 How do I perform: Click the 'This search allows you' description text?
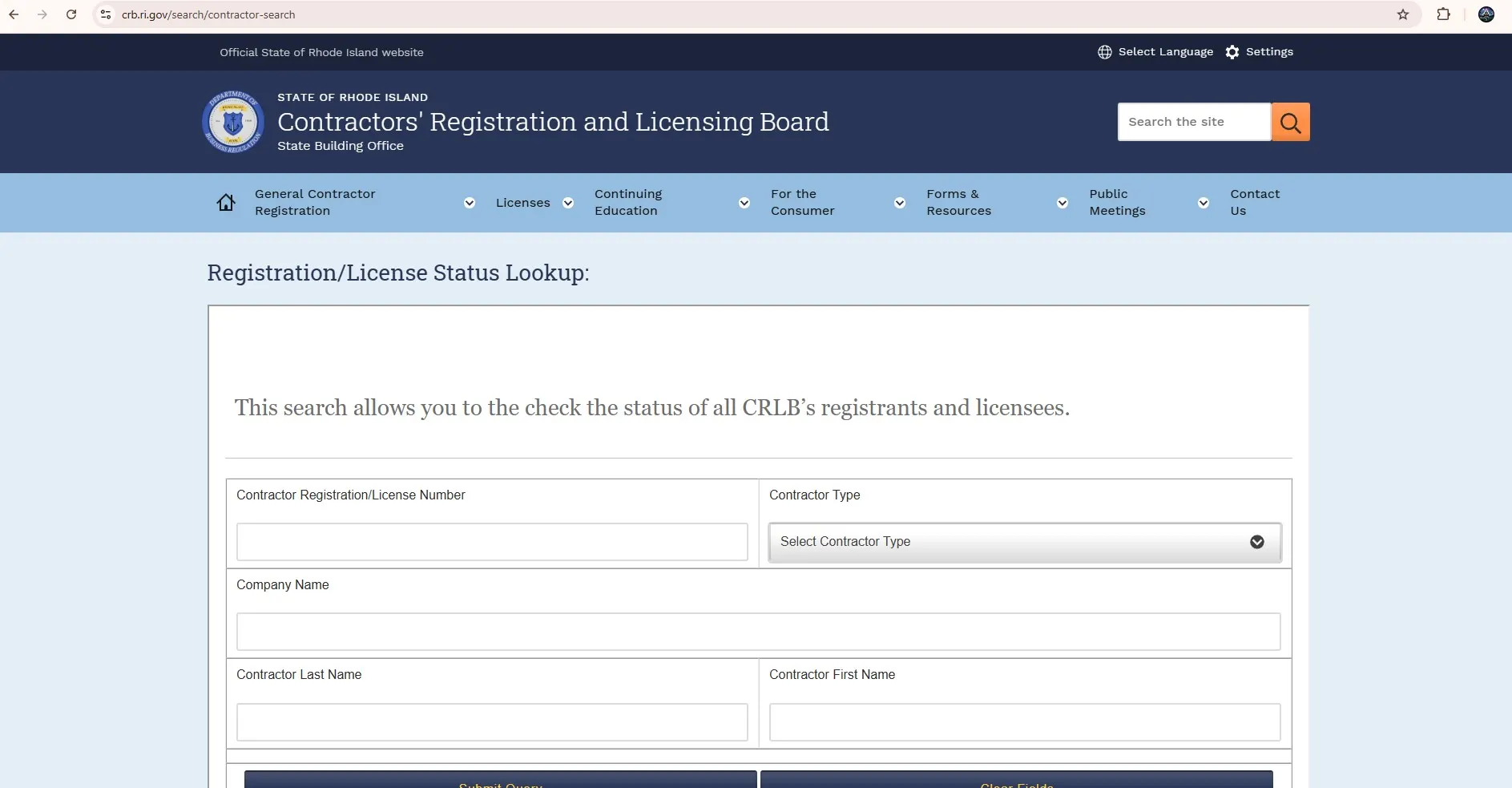[x=651, y=408]
